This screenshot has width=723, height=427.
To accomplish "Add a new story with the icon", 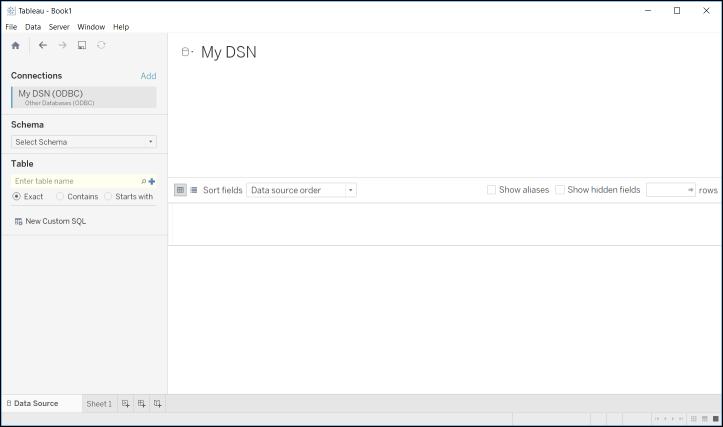I will point(158,403).
